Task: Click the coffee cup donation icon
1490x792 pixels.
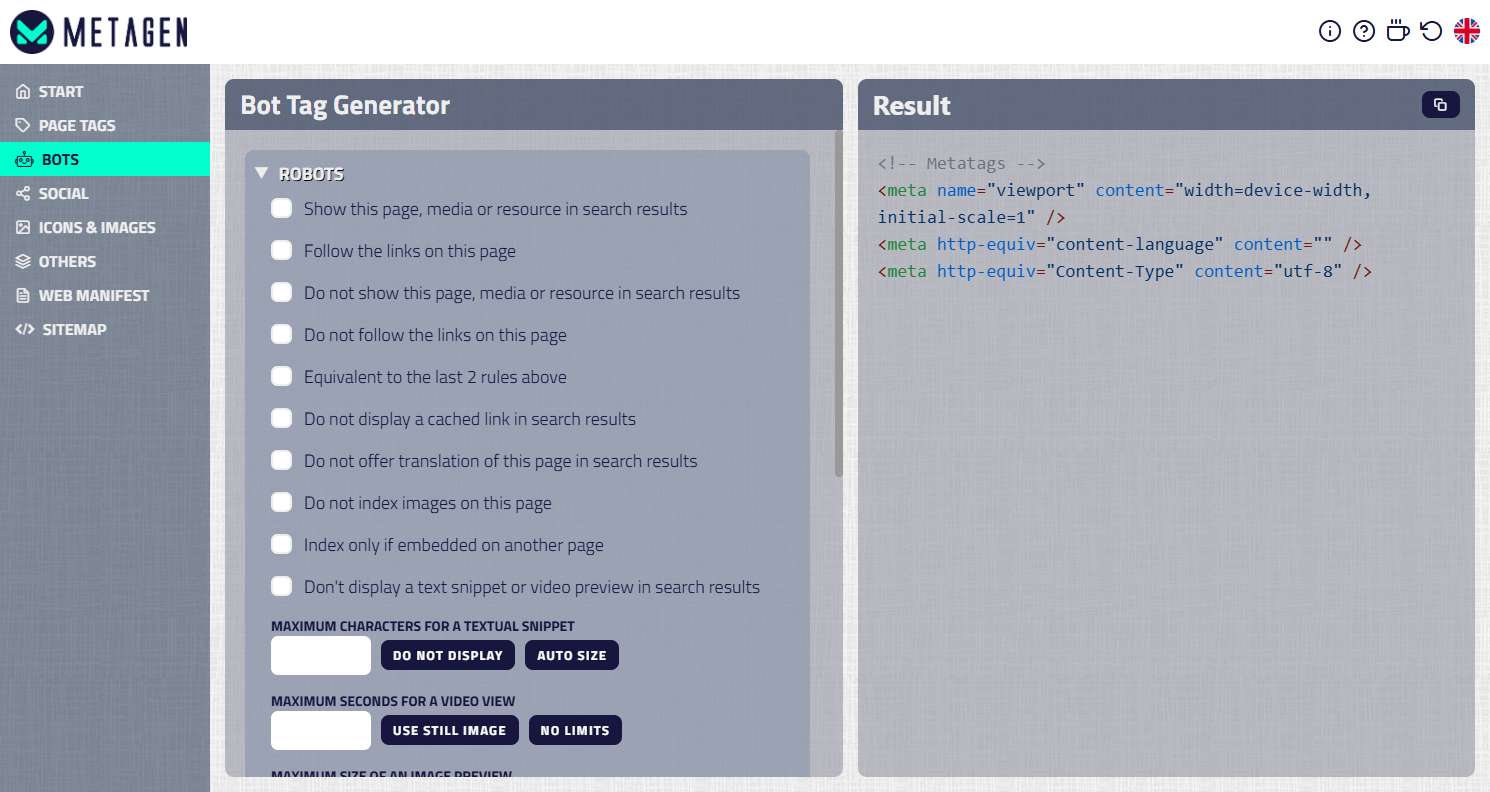Action: click(1397, 31)
